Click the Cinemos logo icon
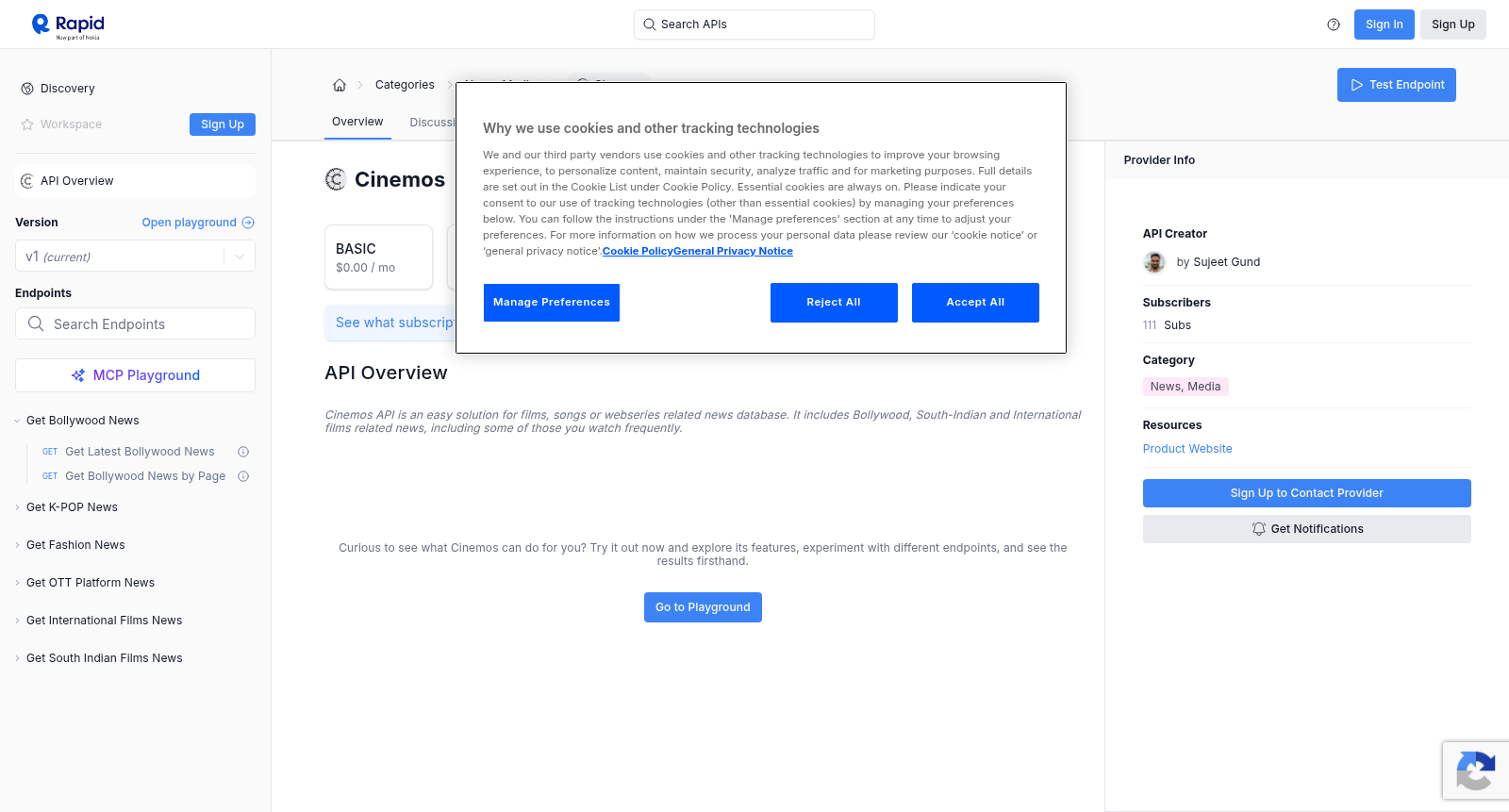 click(x=336, y=179)
